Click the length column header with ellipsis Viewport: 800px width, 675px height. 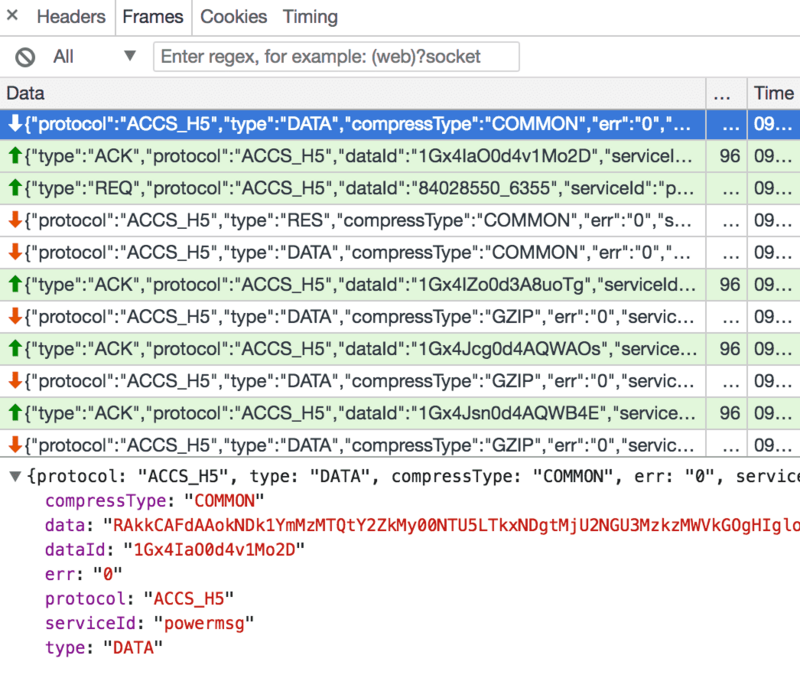727,93
